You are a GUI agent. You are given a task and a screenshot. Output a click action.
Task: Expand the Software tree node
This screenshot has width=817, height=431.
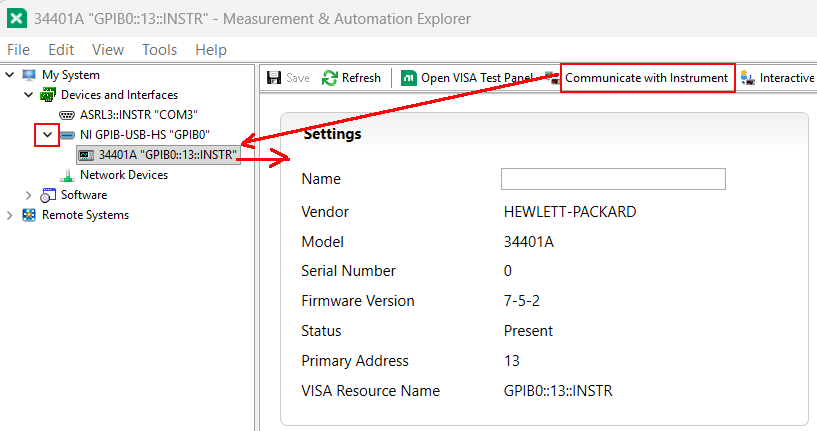pos(29,195)
